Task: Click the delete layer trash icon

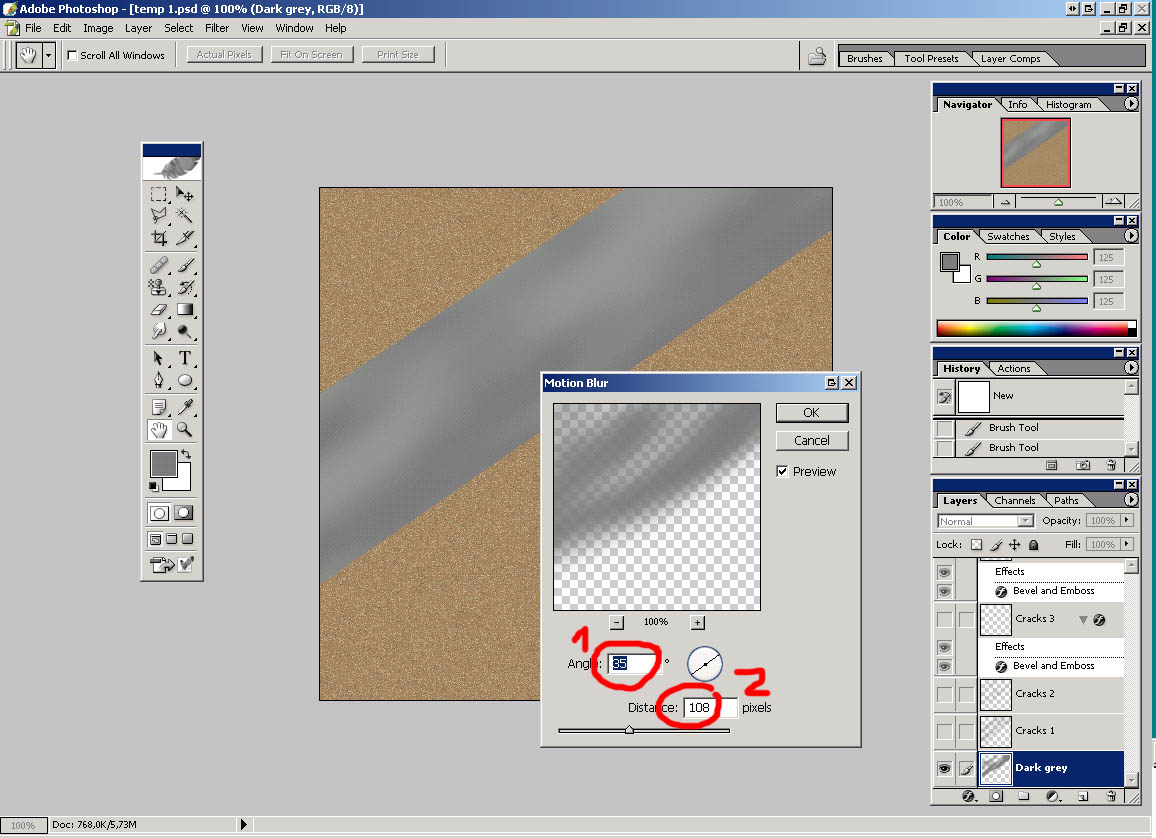Action: 1111,797
